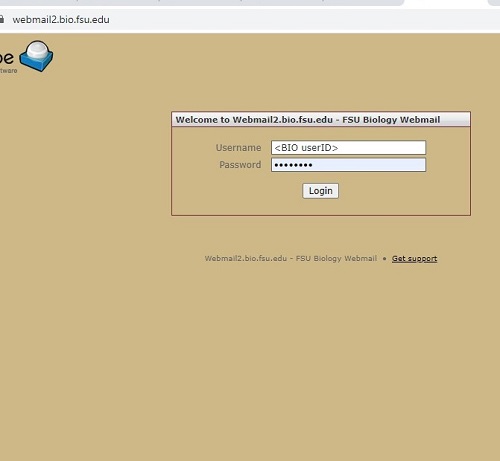This screenshot has width=500, height=461.
Task: Click the Welcome to Webmail2.bio.fsu.edu title bar
Action: pos(321,119)
